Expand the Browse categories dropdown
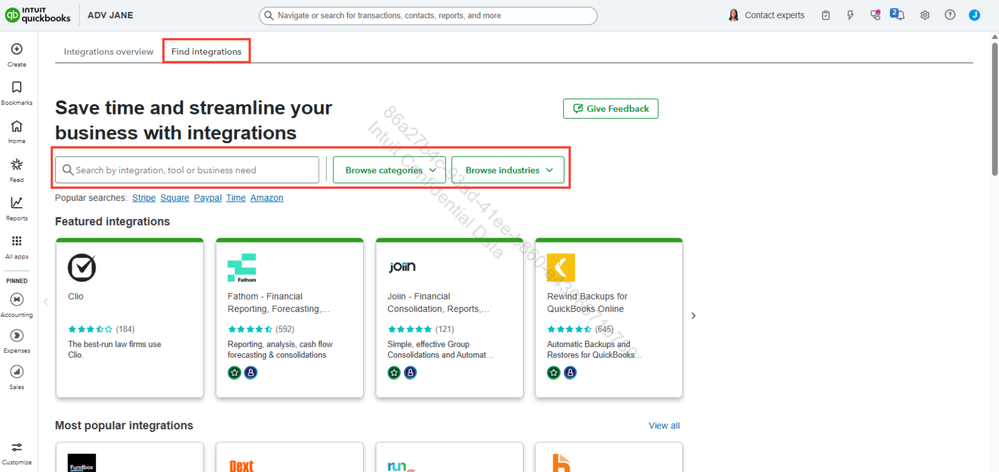This screenshot has height=472, width=999. click(x=389, y=170)
